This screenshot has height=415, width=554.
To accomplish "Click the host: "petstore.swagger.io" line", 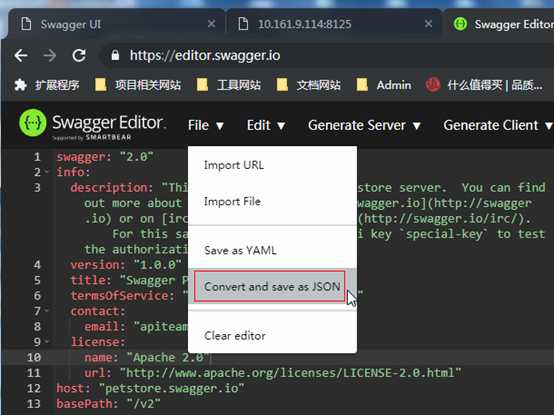I will pos(150,388).
